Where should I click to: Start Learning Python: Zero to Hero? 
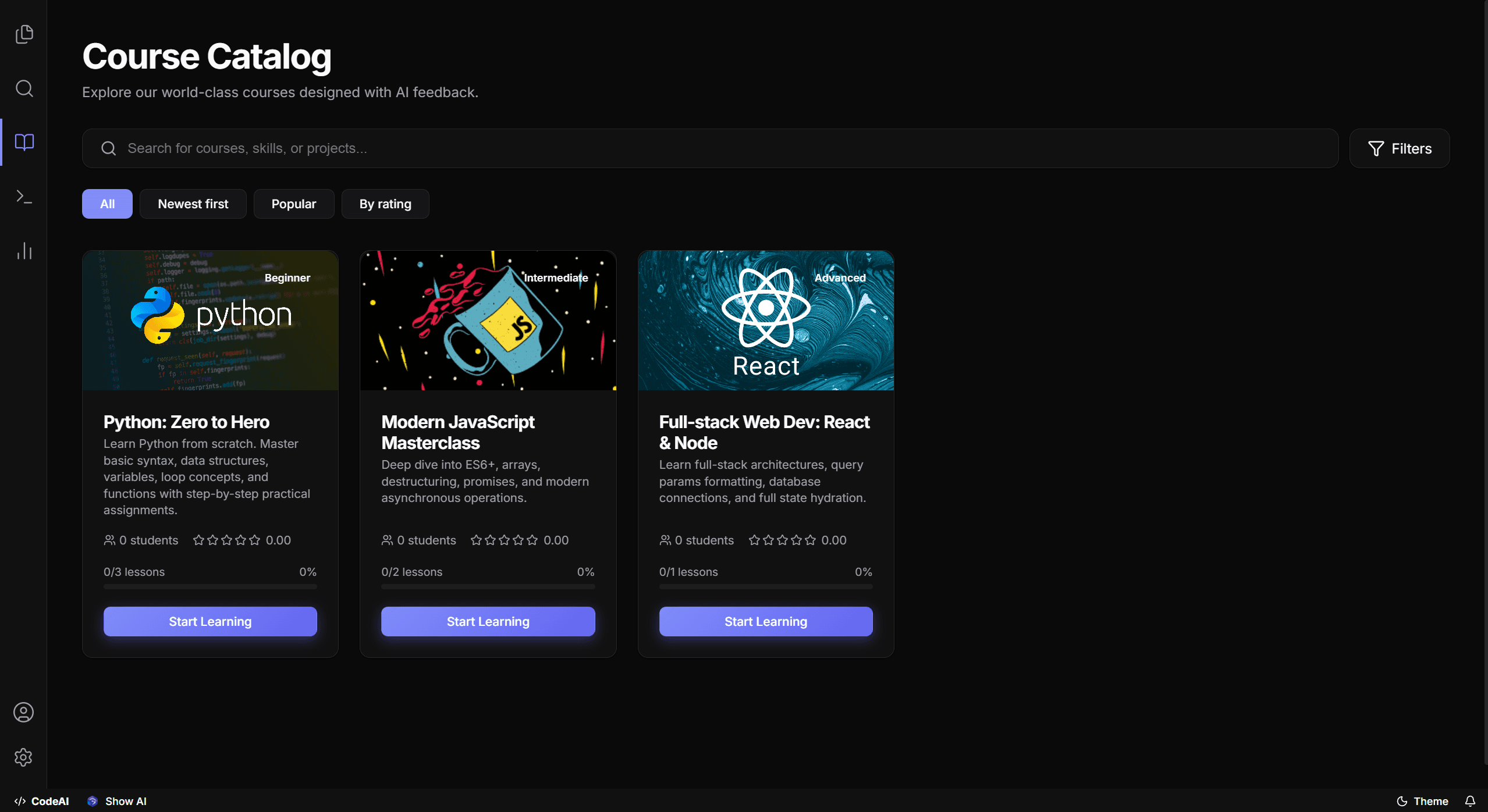(x=210, y=621)
